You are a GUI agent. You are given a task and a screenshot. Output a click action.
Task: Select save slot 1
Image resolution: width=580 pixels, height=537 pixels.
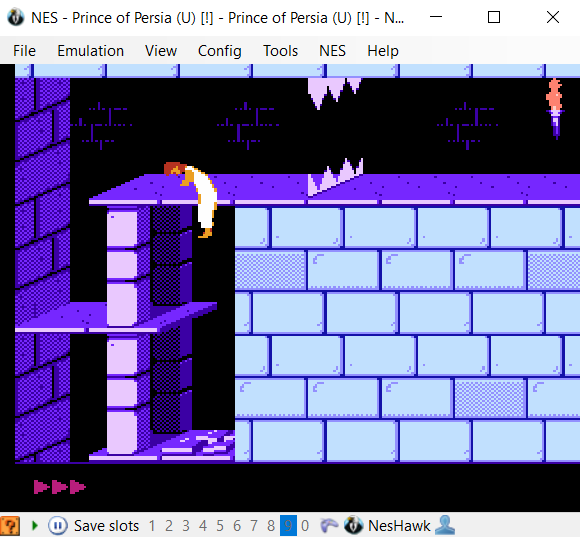[152, 526]
